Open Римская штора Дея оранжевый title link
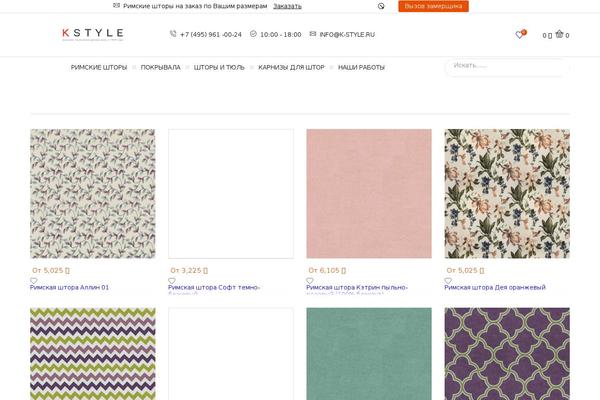 [x=495, y=287]
